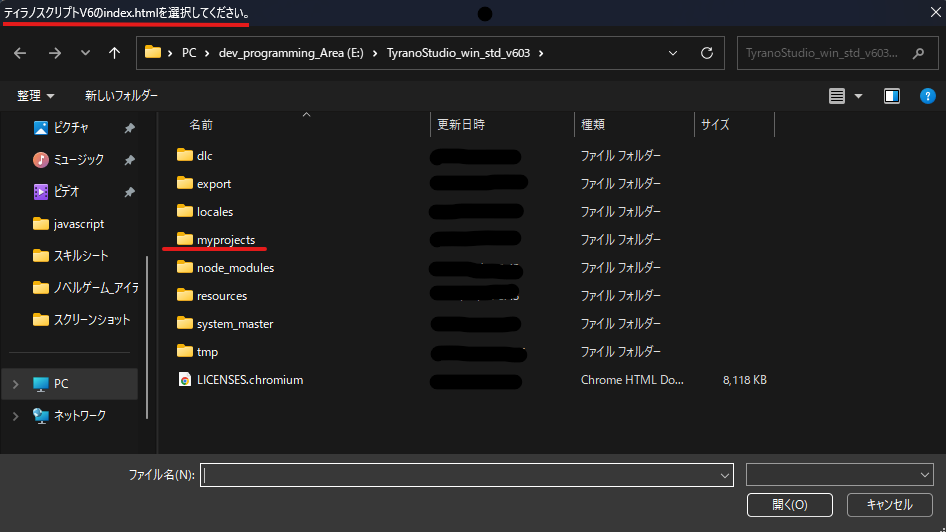Open the file type filter dropdown
The image size is (946, 532).
839,475
